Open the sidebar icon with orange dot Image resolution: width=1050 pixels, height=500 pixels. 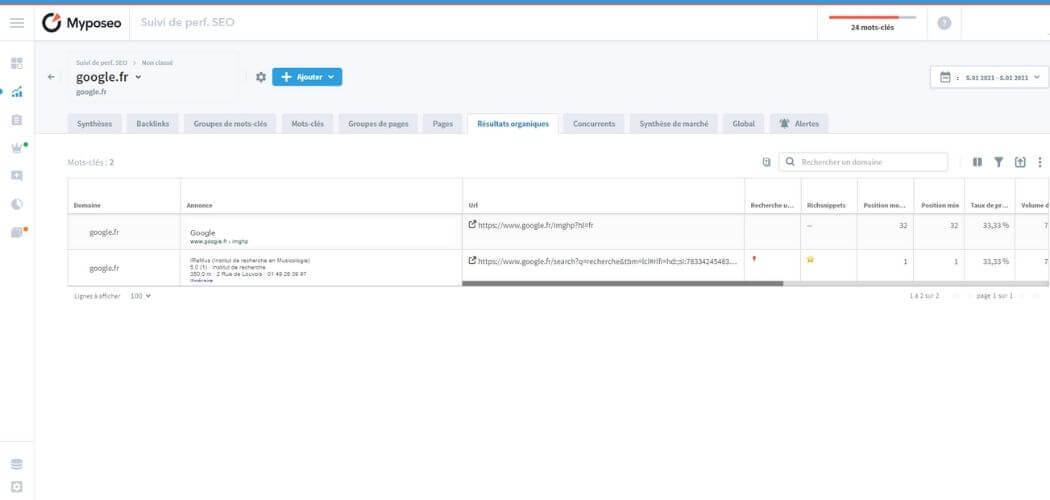(17, 232)
